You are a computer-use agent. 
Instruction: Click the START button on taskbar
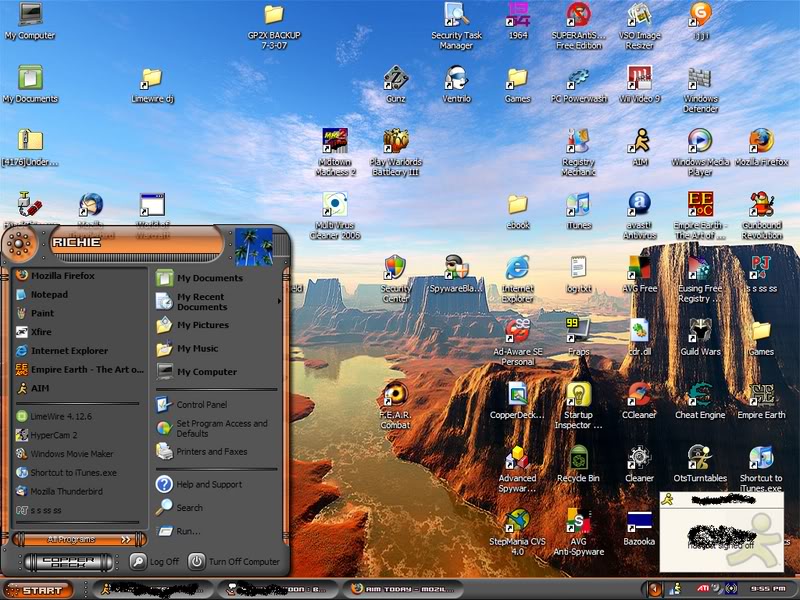(36, 590)
